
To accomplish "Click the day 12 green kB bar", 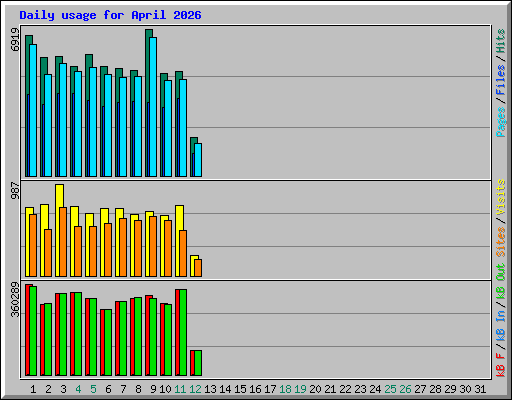I will point(198,363).
